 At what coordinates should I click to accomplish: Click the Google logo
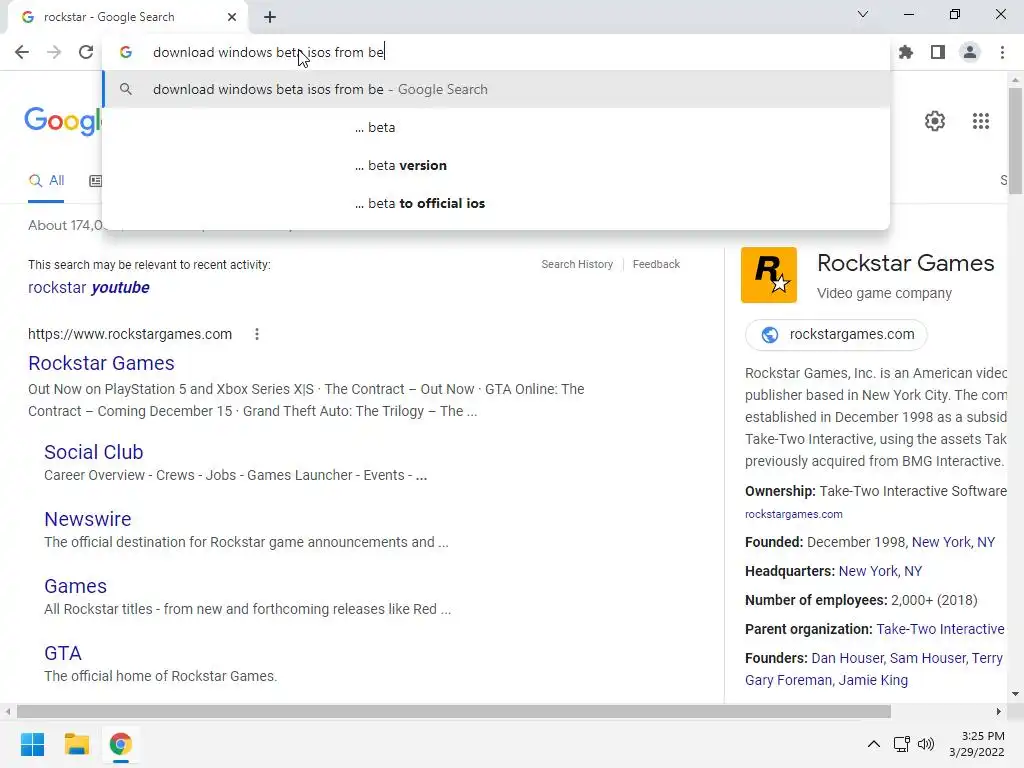[x=63, y=121]
